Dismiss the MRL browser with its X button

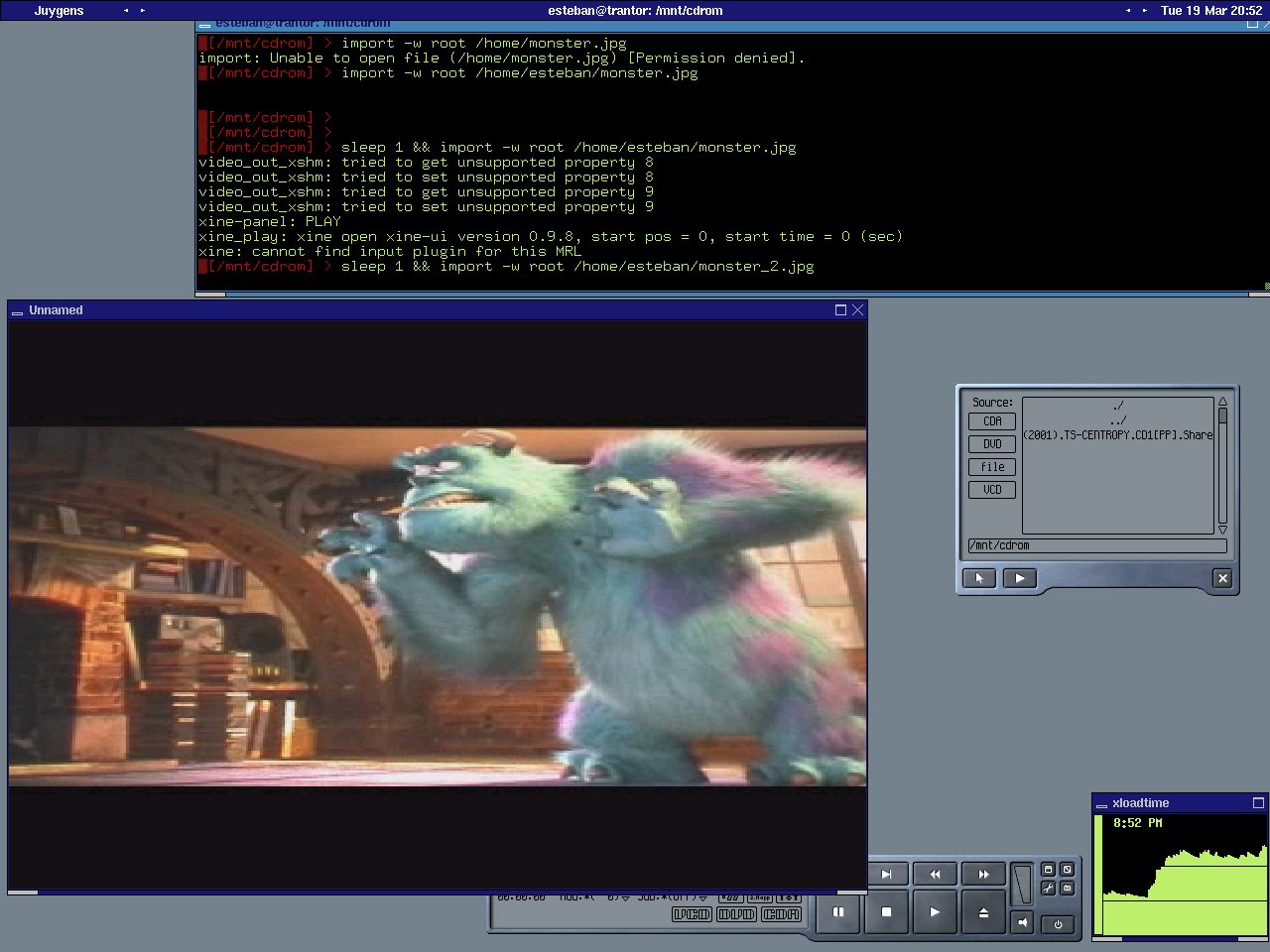tap(1222, 578)
